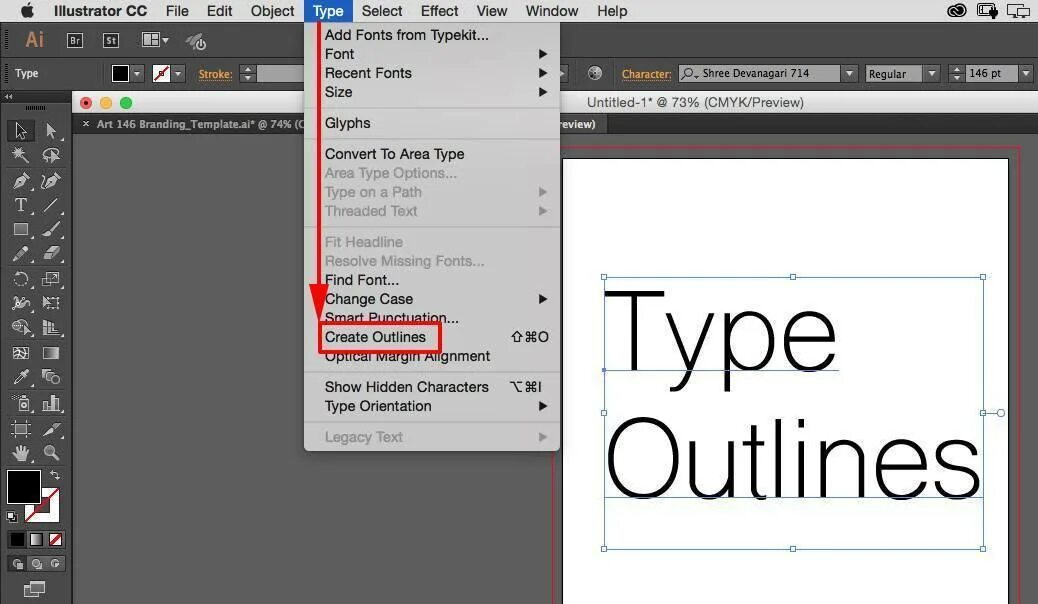Select the Column Graph tool
Viewport: 1038px width, 604px height.
coord(51,403)
